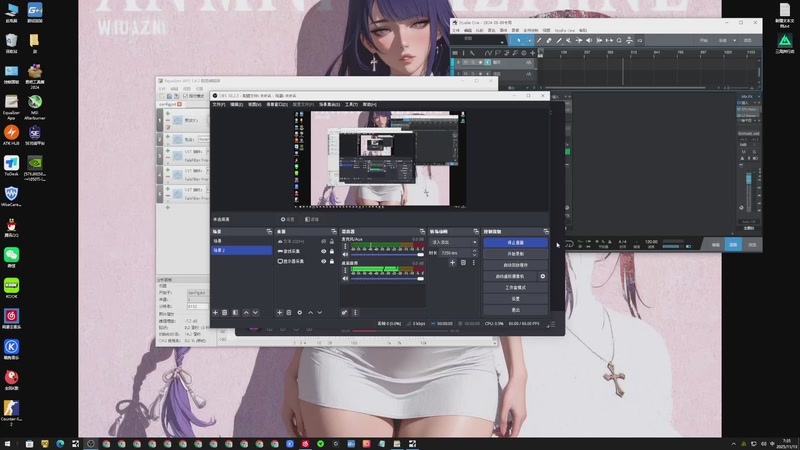
Task: Open ToDesk desktop shortcut
Action: [x=11, y=166]
